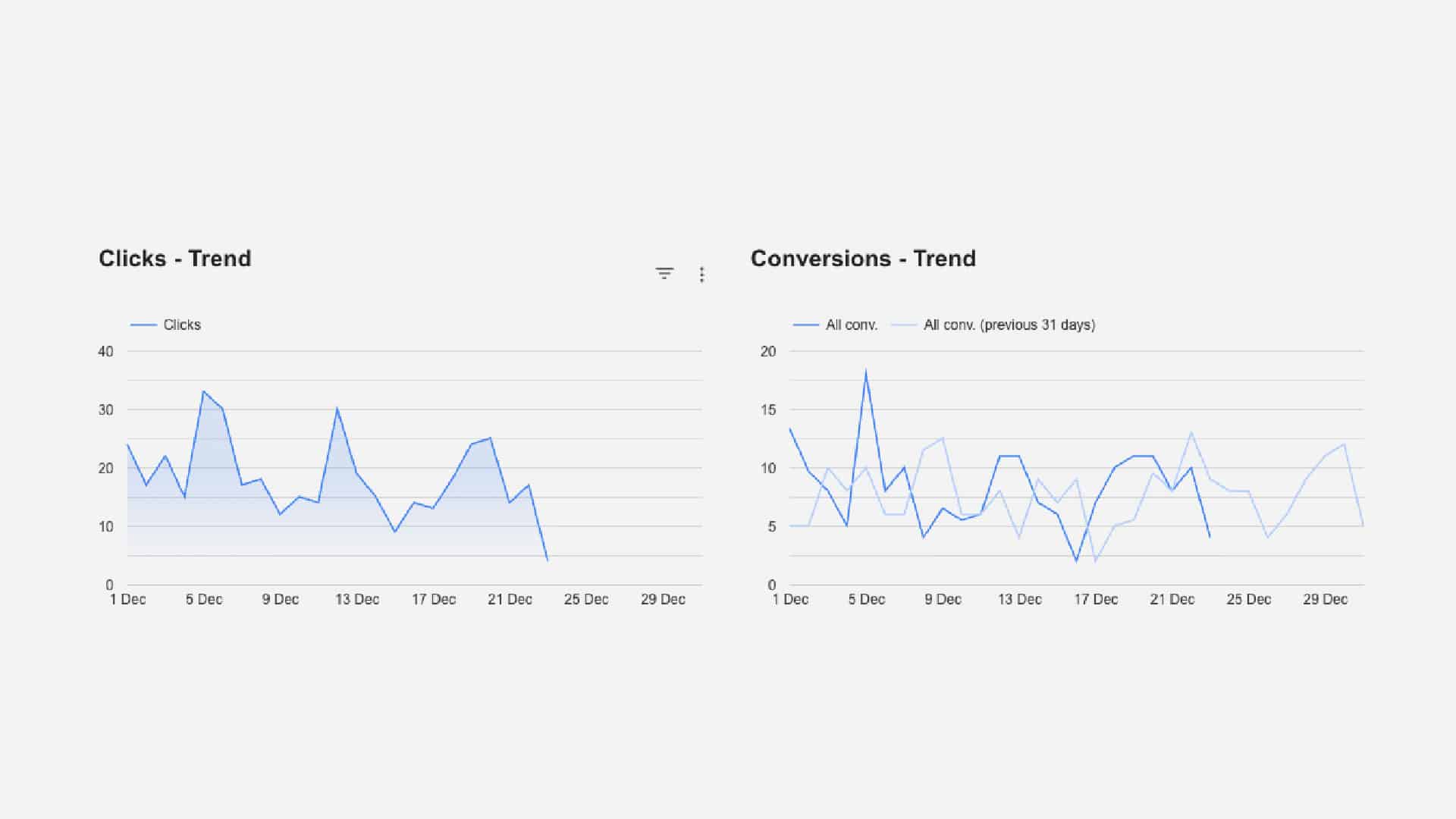Screen dimensions: 1456x819
Task: Click the last Clicks data point after 21 Dec
Action: [548, 560]
